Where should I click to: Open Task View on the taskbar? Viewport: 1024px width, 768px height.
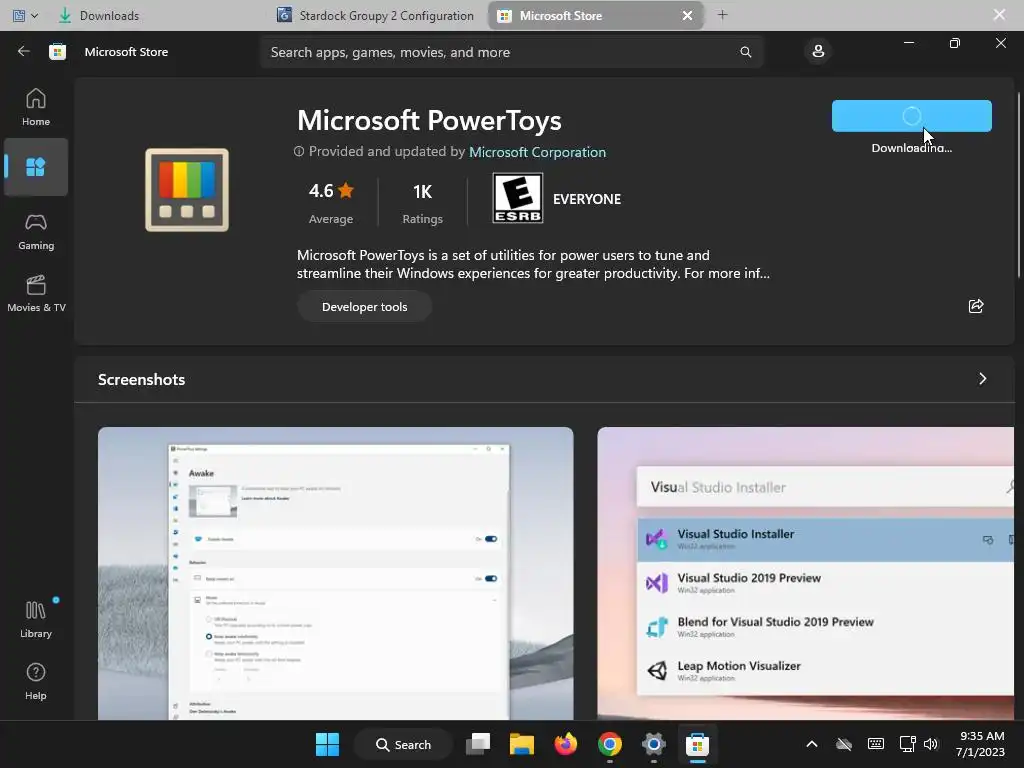click(478, 744)
